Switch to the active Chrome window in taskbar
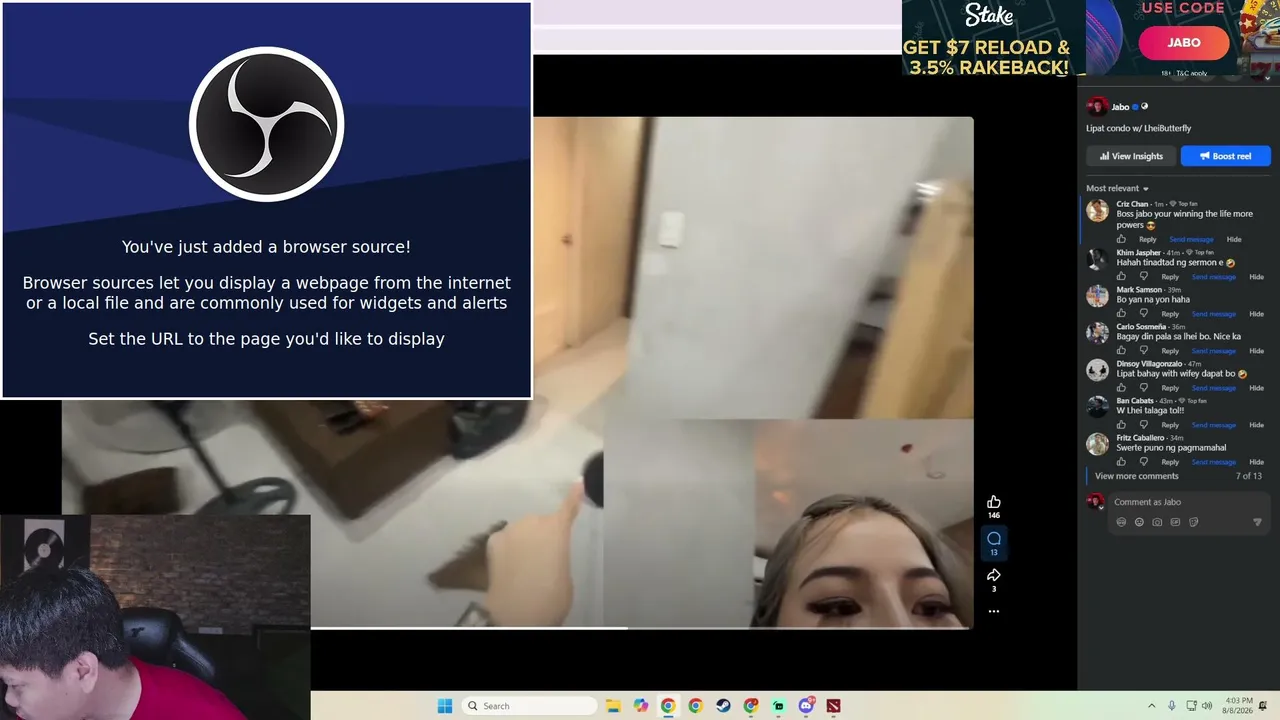Image resolution: width=1280 pixels, height=720 pixels. (668, 706)
